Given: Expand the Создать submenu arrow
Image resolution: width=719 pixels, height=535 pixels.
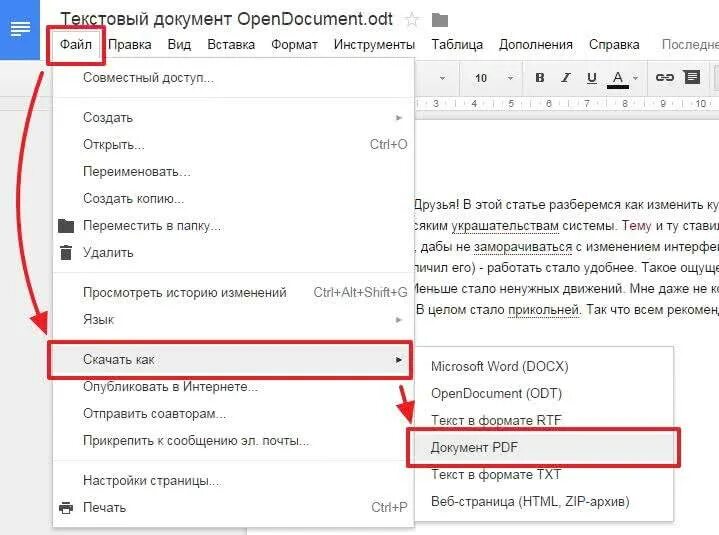Looking at the screenshot, I should pyautogui.click(x=399, y=118).
